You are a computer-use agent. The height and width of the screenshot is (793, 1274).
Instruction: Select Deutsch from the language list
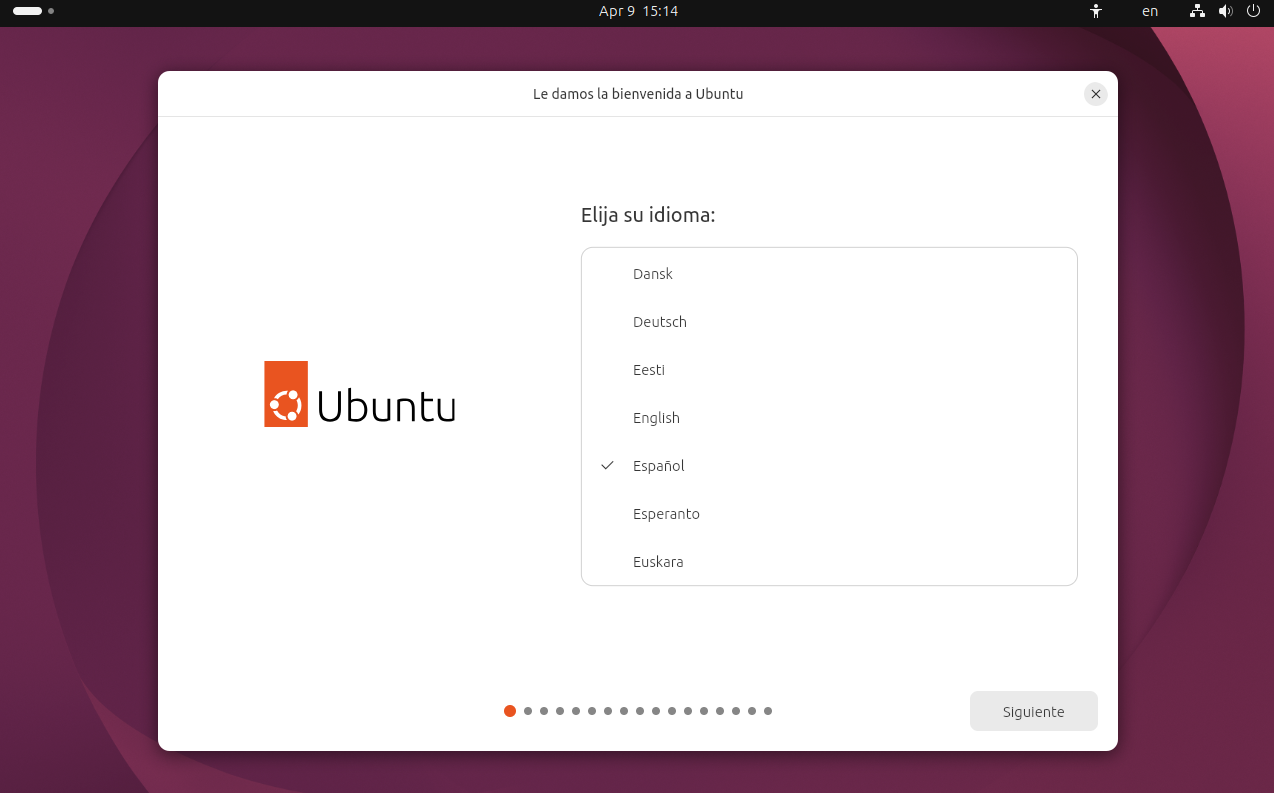click(660, 322)
